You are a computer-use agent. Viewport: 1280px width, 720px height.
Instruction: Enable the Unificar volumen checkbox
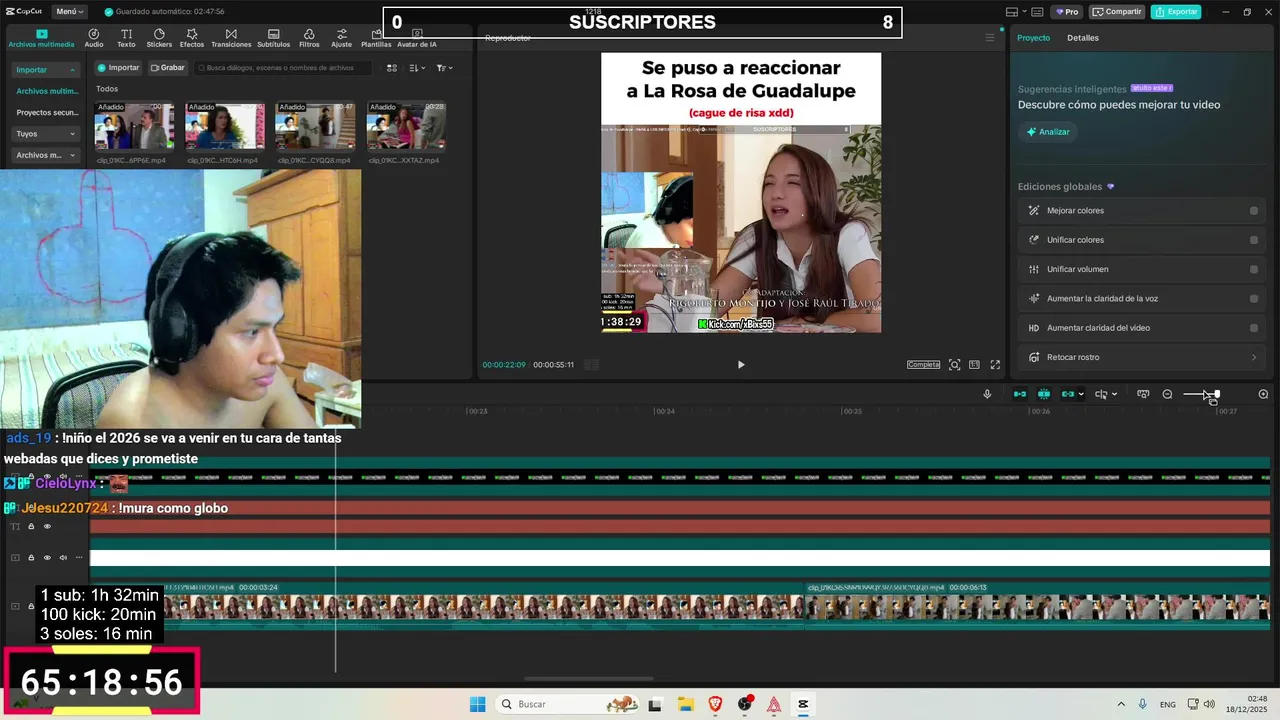coord(1254,269)
